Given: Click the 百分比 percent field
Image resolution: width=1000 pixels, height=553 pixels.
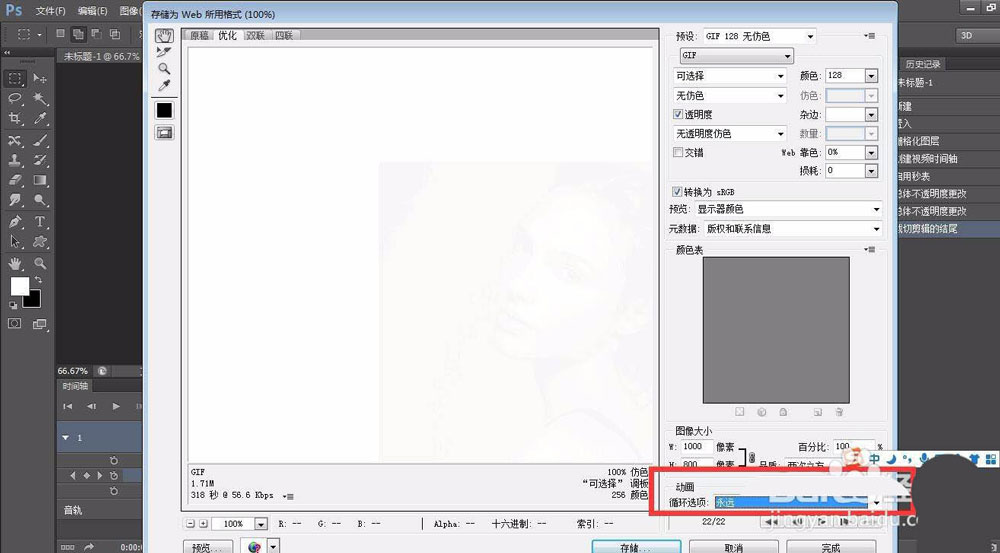Looking at the screenshot, I should [x=854, y=446].
